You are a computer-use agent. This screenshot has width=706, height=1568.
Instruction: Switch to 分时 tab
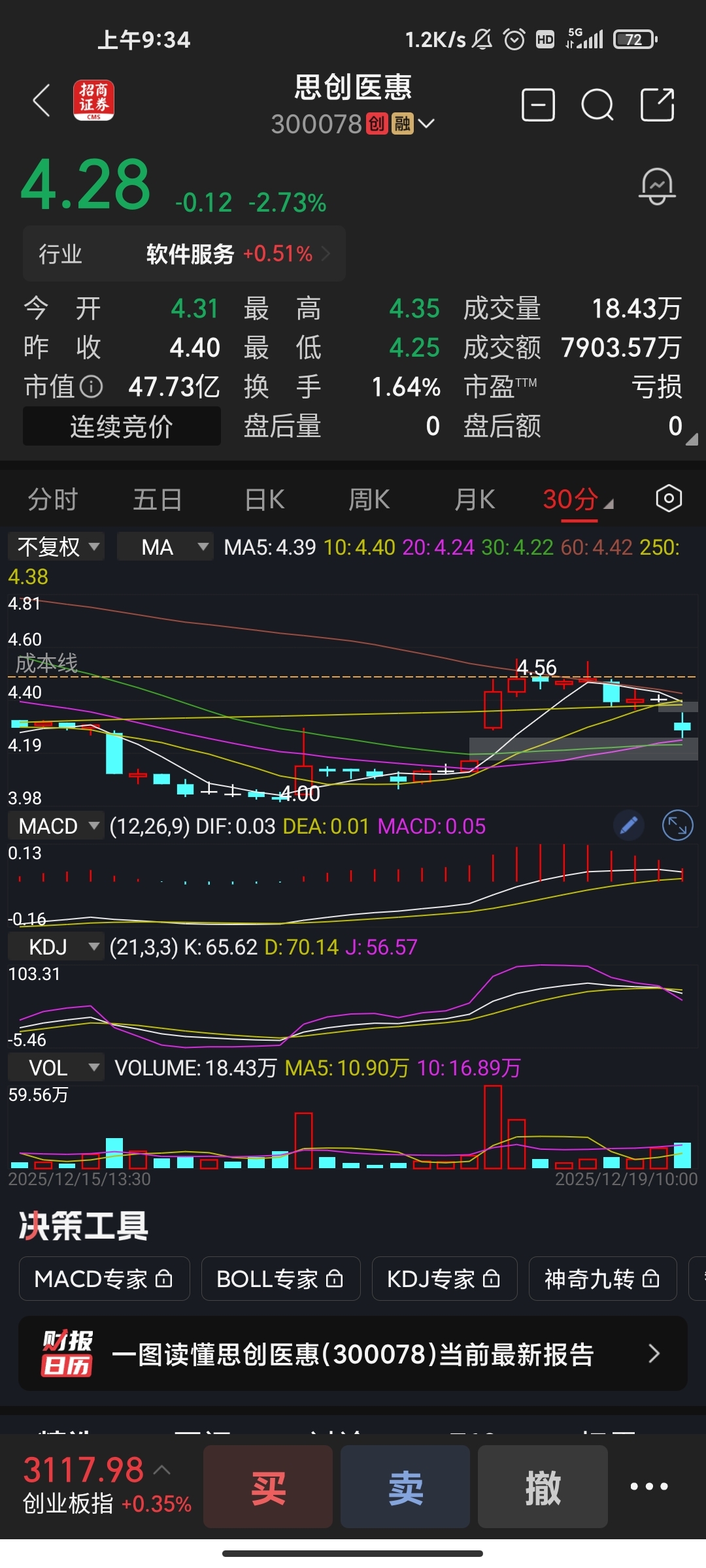[53, 500]
